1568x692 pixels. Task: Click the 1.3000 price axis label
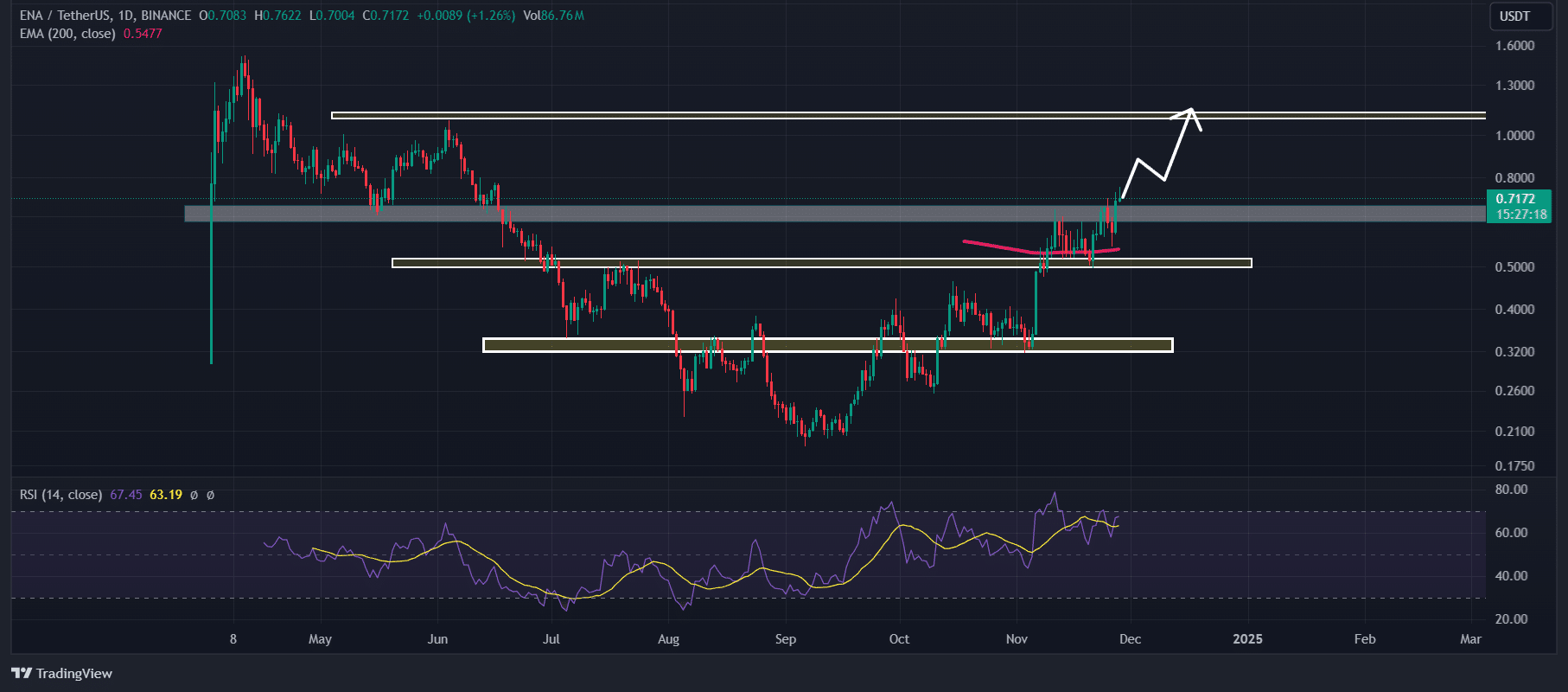(1514, 86)
